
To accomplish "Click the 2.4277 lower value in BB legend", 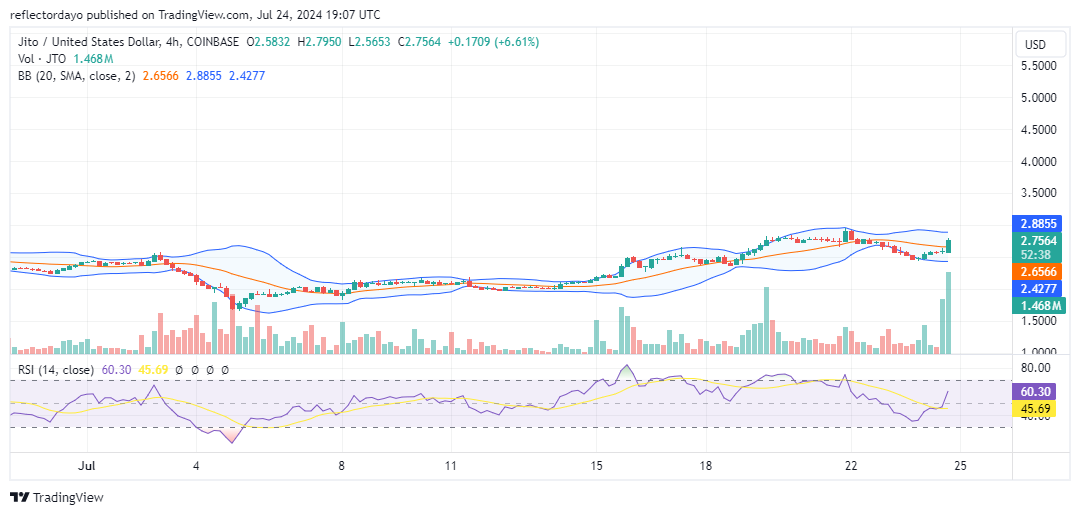I will (x=246, y=76).
